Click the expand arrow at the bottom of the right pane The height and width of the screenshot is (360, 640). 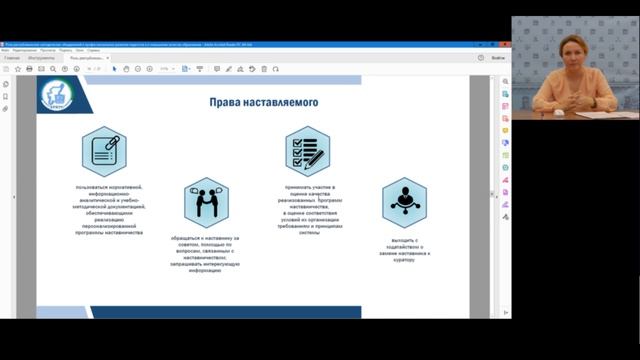click(x=506, y=313)
